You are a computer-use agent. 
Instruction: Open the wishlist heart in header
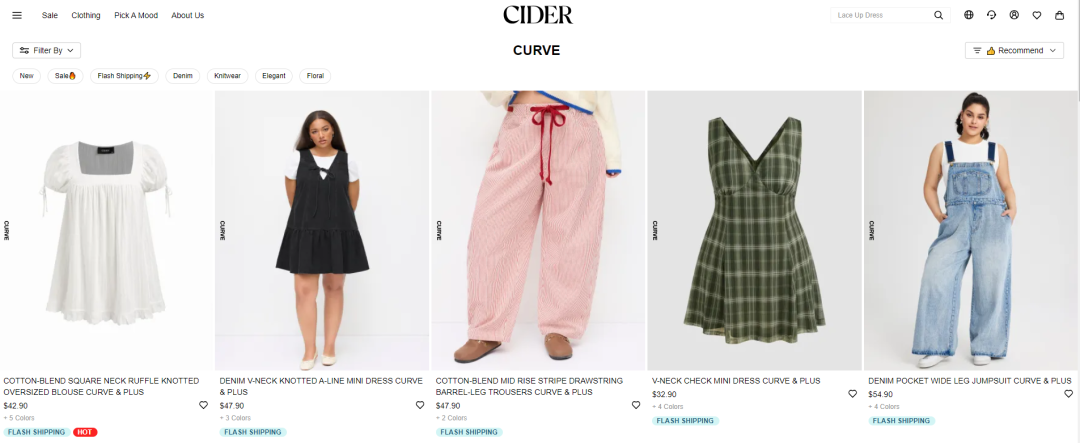[x=1037, y=15]
